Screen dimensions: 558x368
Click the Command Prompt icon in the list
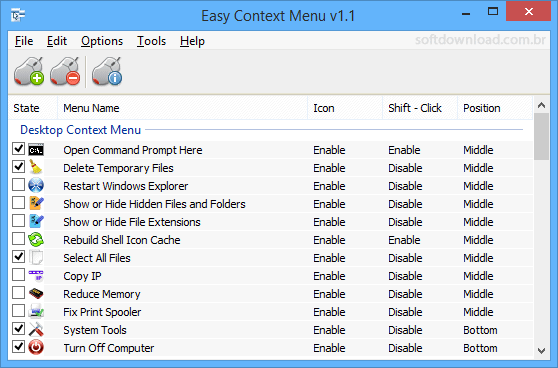click(x=36, y=150)
